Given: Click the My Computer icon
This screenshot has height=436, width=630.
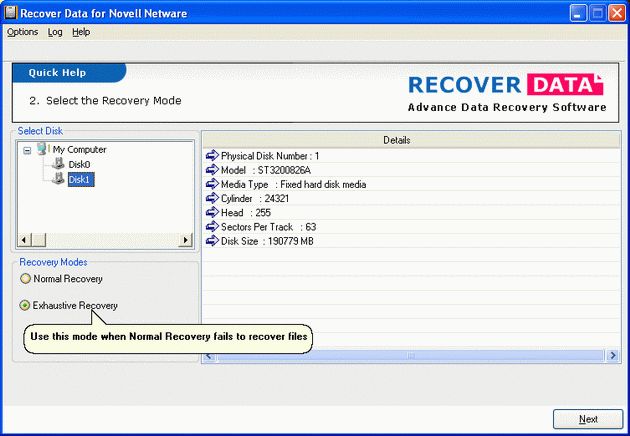Looking at the screenshot, I should 42,149.
